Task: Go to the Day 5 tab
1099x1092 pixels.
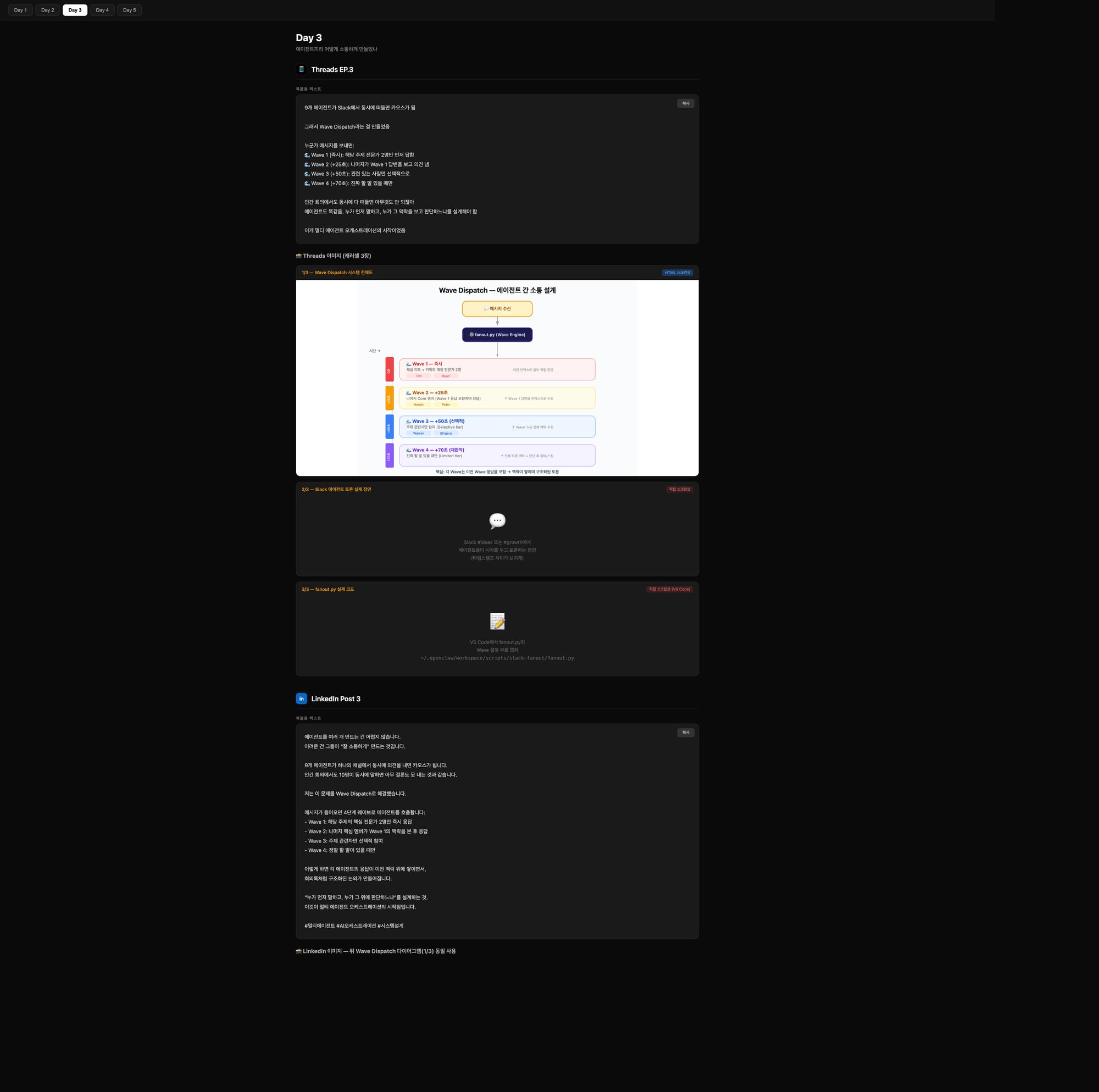Action: (x=129, y=10)
